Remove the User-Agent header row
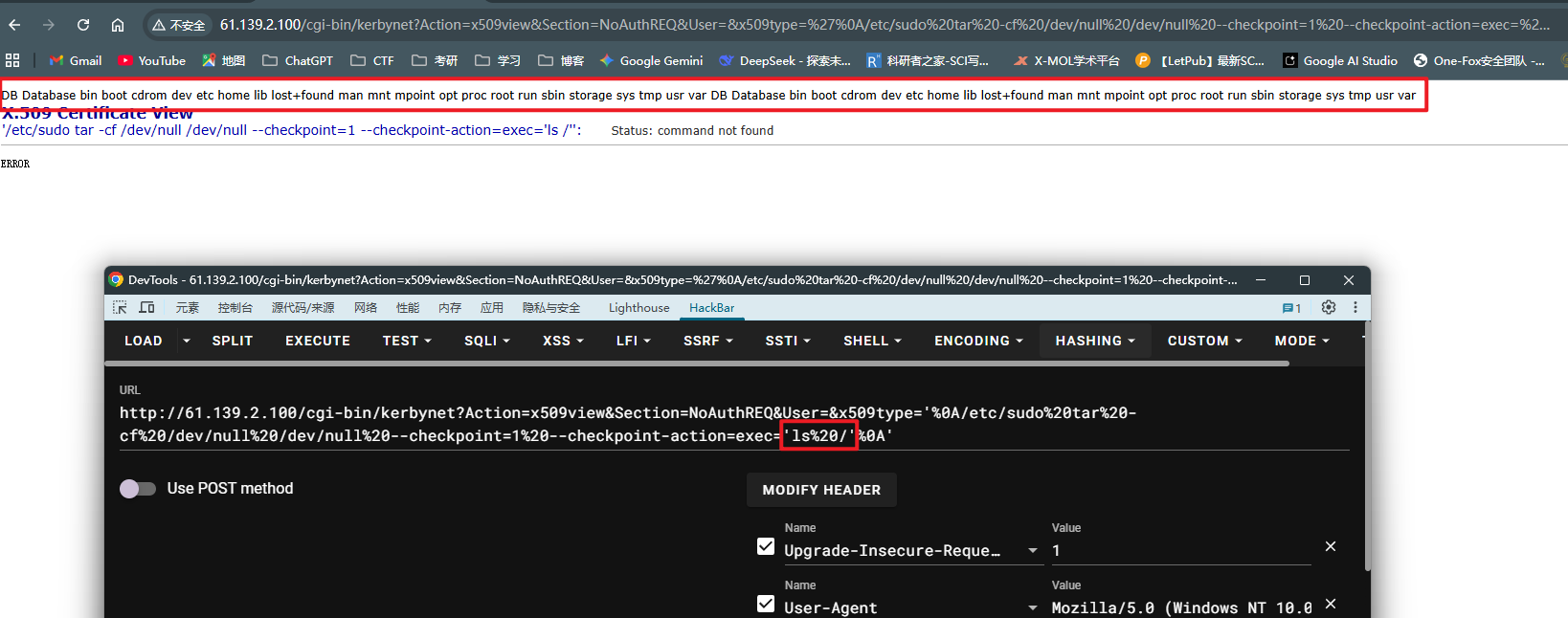Image resolution: width=1568 pixels, height=618 pixels. tap(1330, 604)
